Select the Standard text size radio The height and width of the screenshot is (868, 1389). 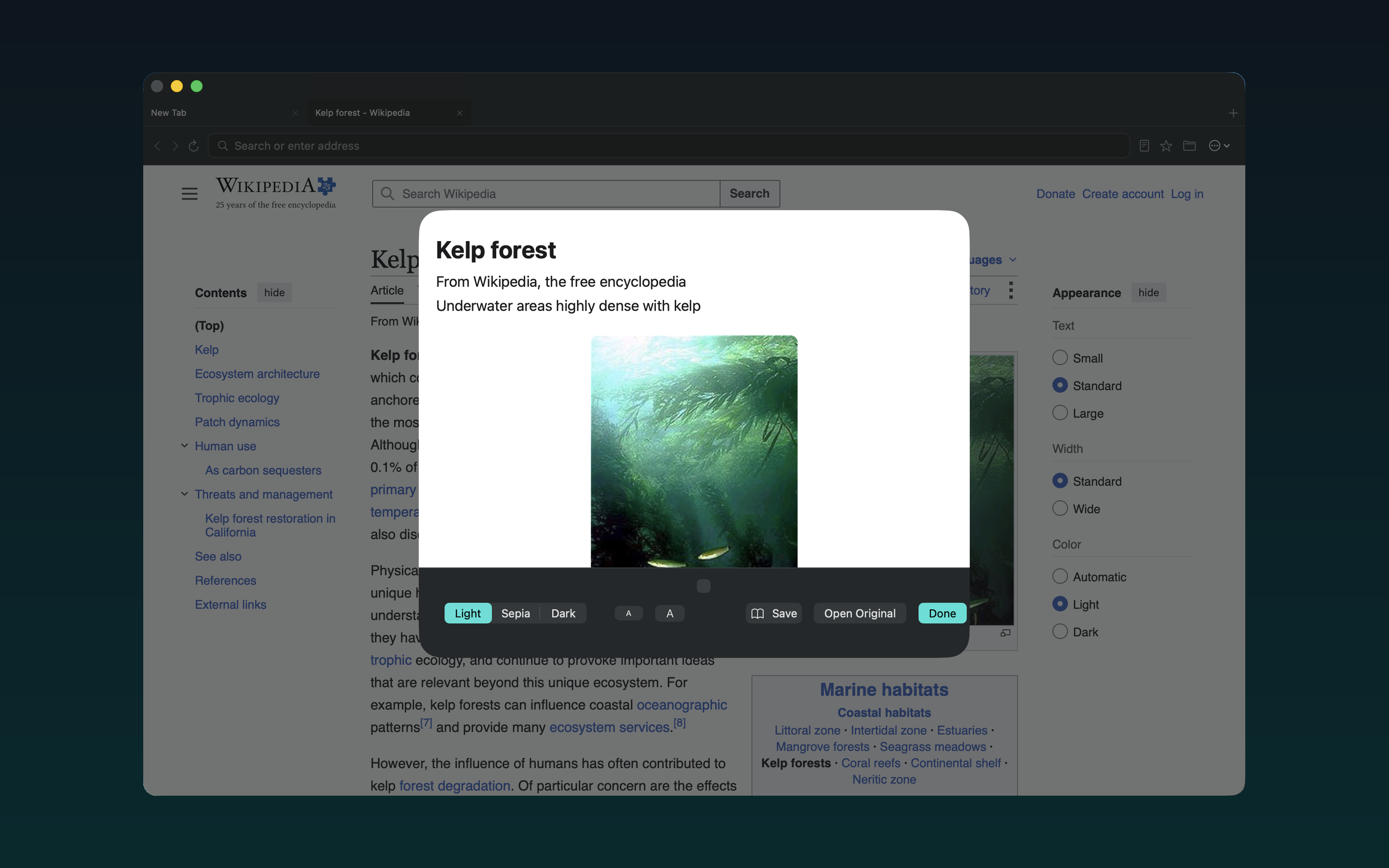click(x=1060, y=385)
